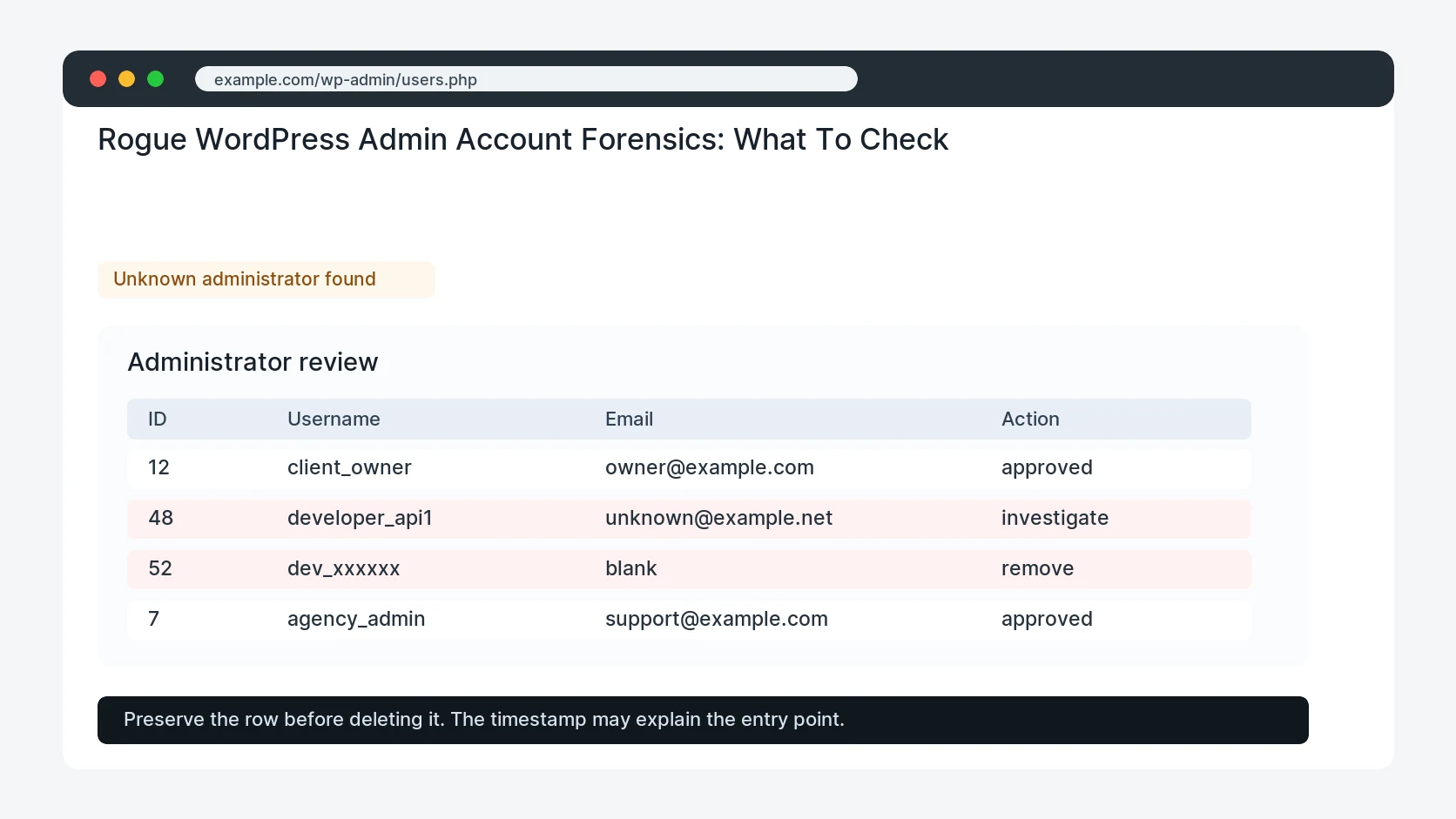
Task: Click the Preserve the row before deleting note
Action: 703,721
